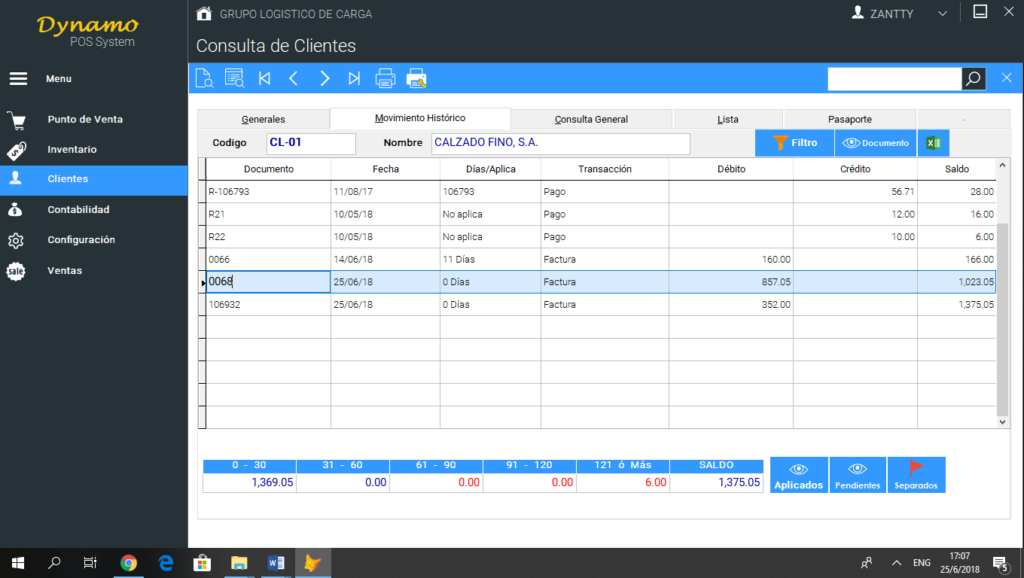Click the Separados flag button
Screen dimensions: 1024x578
[x=916, y=475]
